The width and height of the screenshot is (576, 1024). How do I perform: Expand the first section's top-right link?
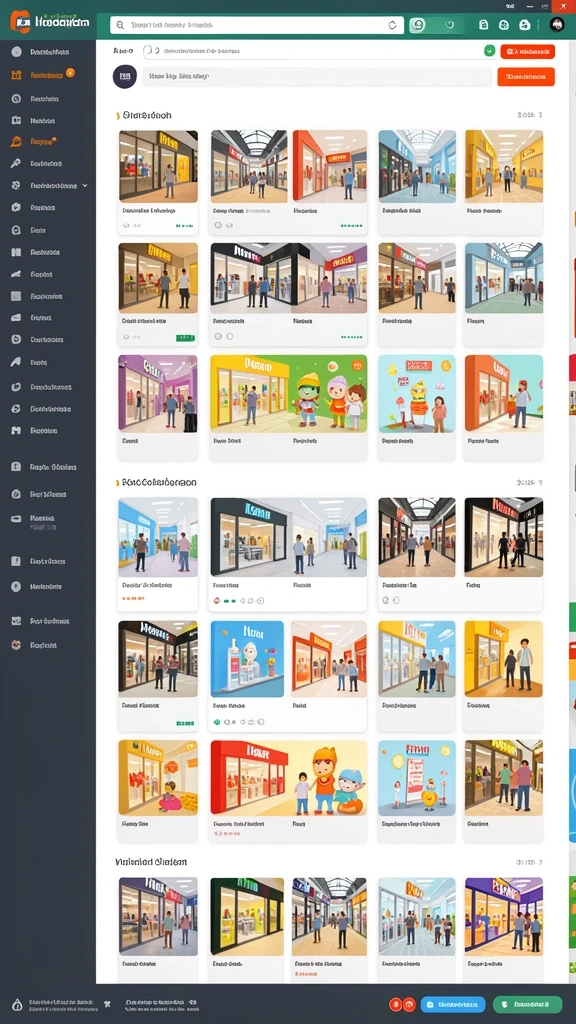[x=529, y=115]
